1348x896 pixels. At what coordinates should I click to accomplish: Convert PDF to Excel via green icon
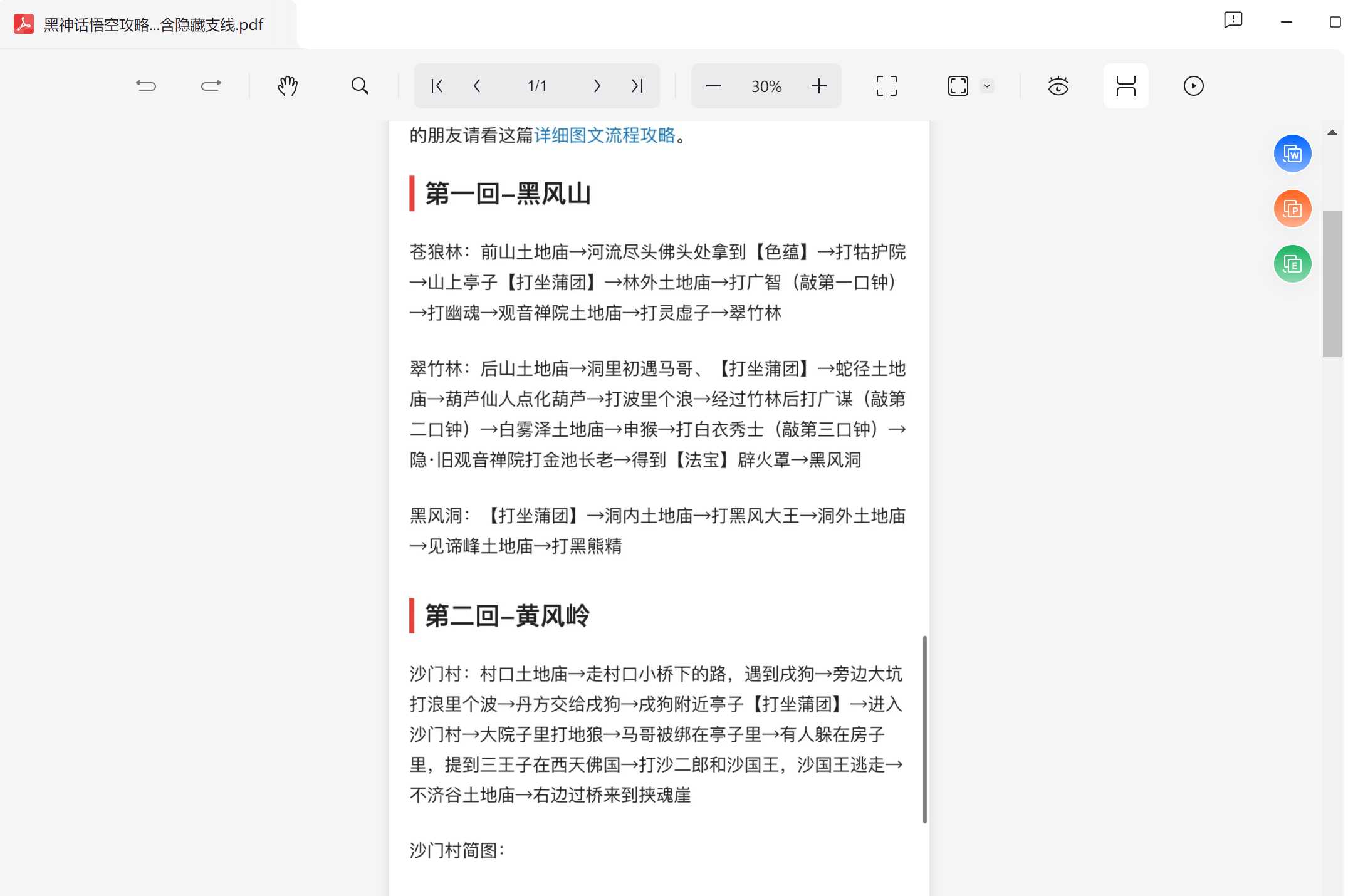point(1293,264)
